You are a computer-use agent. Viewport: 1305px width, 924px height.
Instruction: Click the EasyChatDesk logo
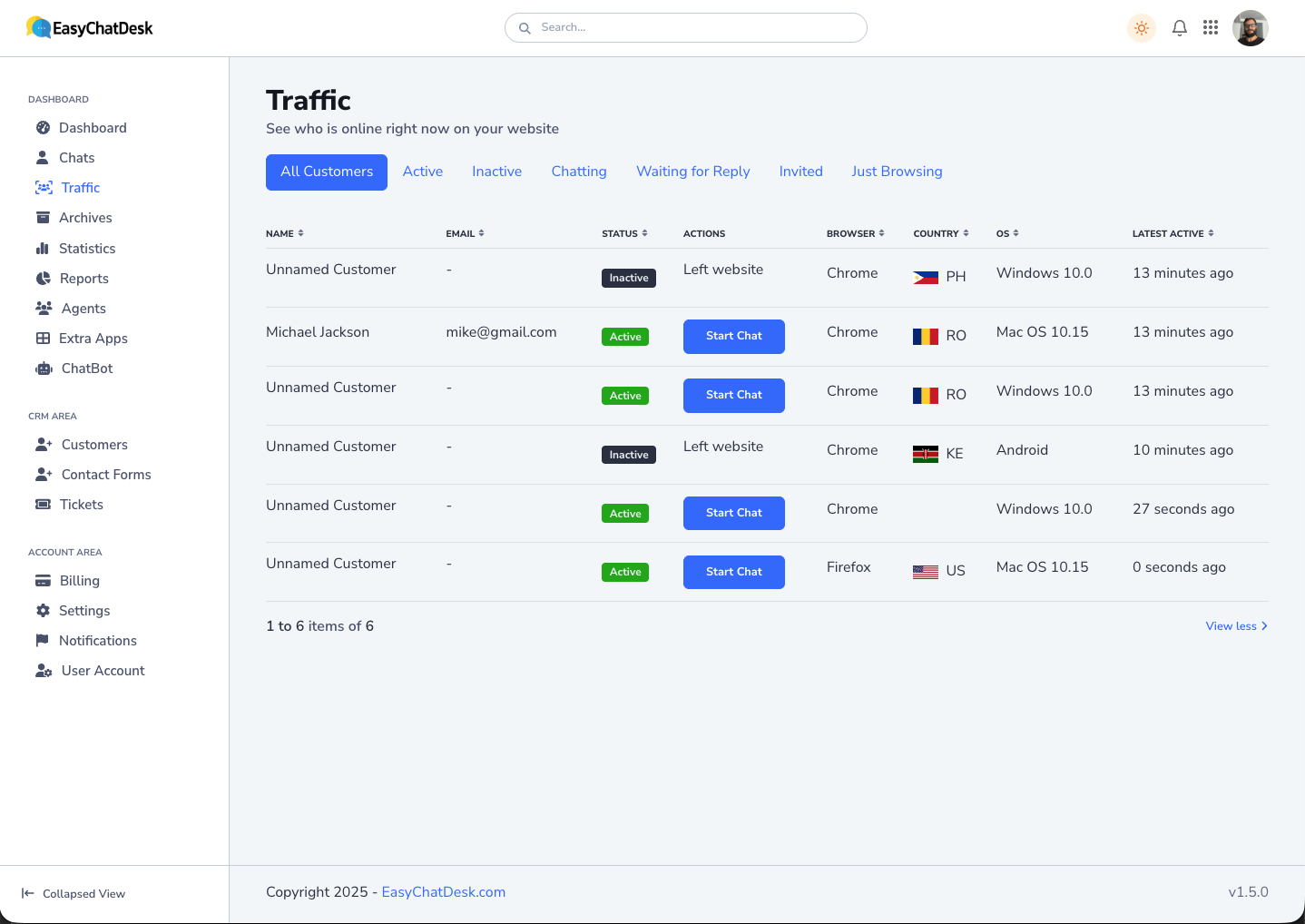pos(89,28)
